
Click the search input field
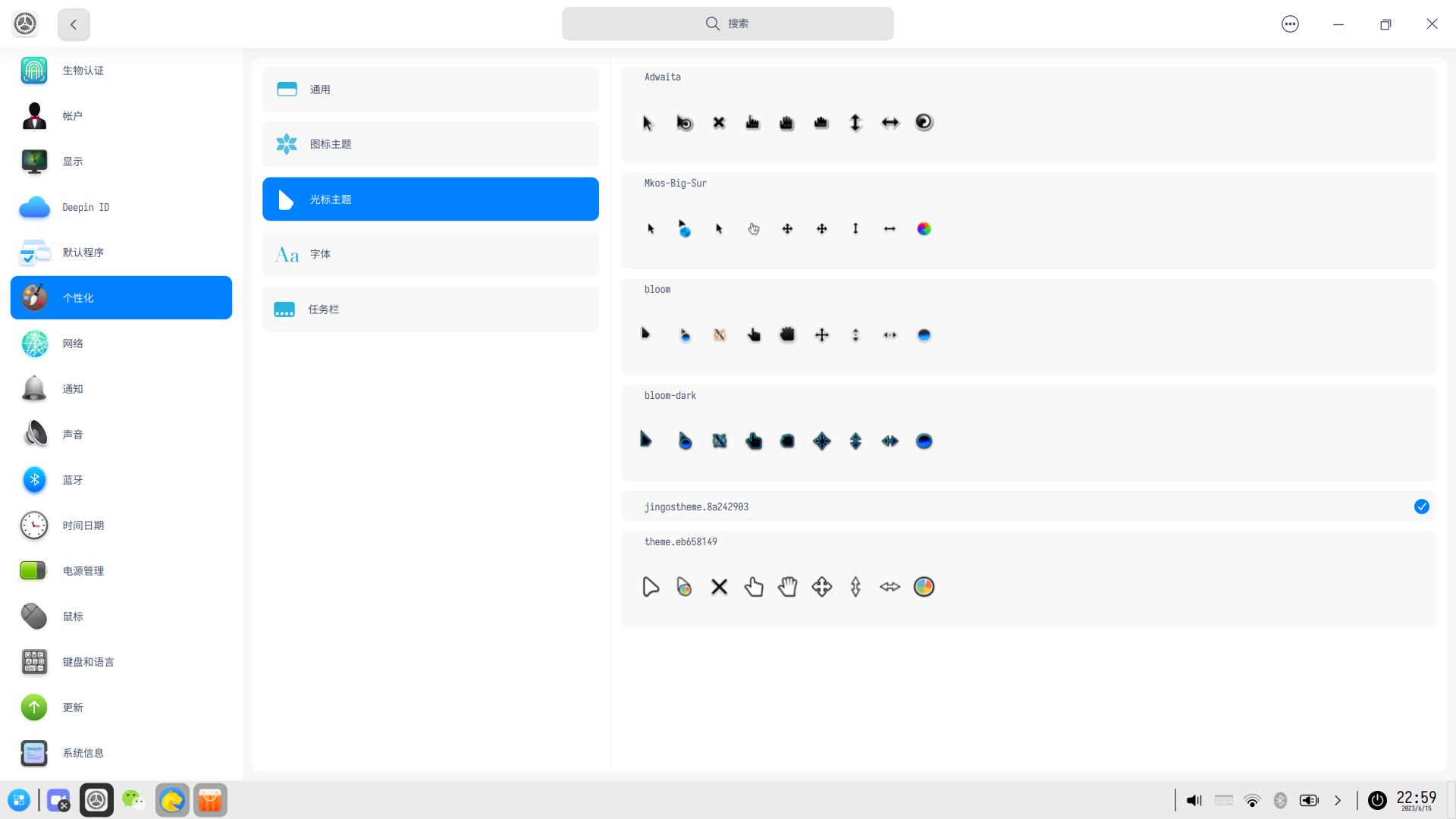coord(727,24)
